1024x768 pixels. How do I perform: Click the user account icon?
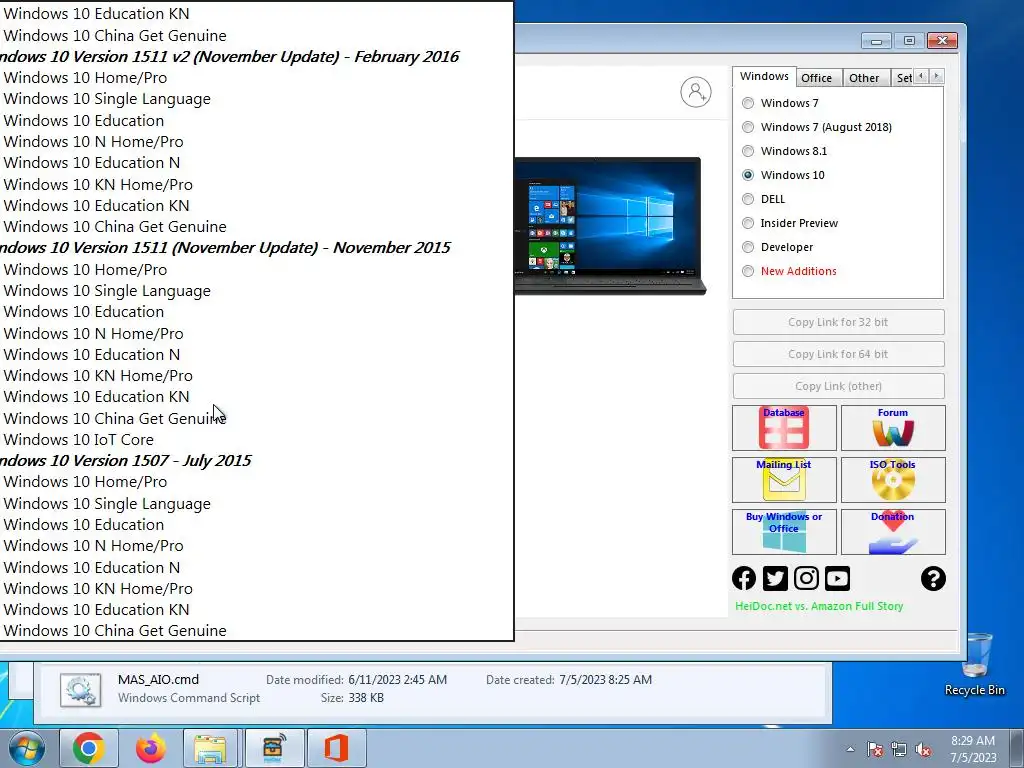coord(696,92)
